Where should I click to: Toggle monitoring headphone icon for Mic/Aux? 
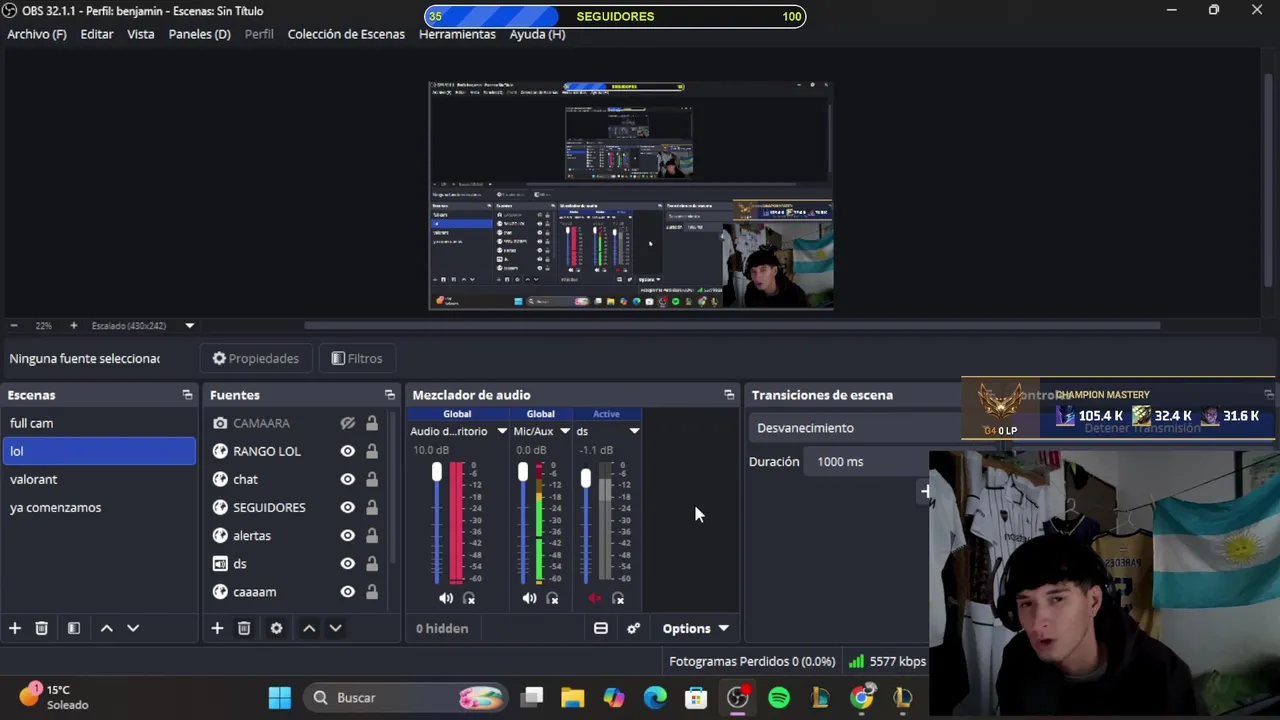tap(552, 598)
